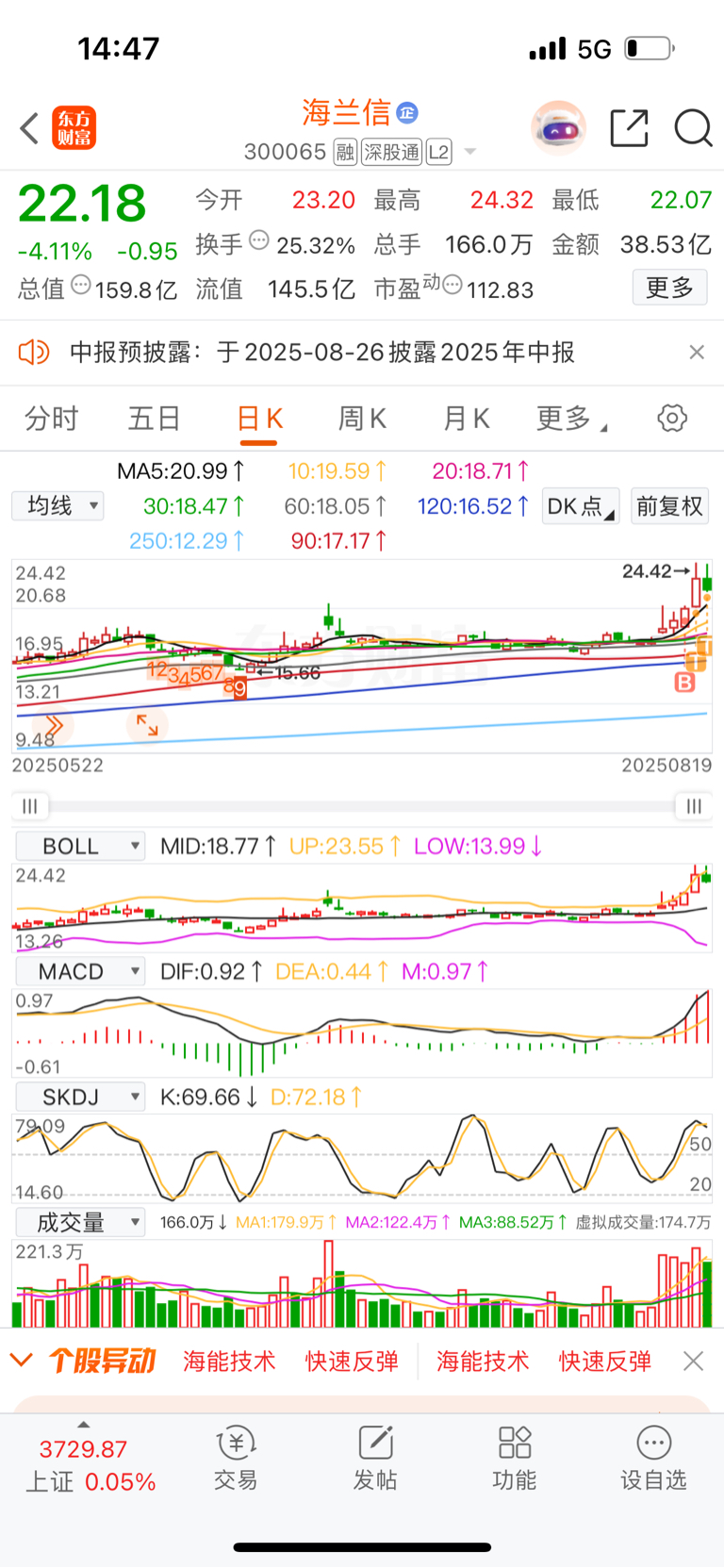Image resolution: width=724 pixels, height=1568 pixels.
Task: Open the search magnifier icon
Action: tap(693, 128)
